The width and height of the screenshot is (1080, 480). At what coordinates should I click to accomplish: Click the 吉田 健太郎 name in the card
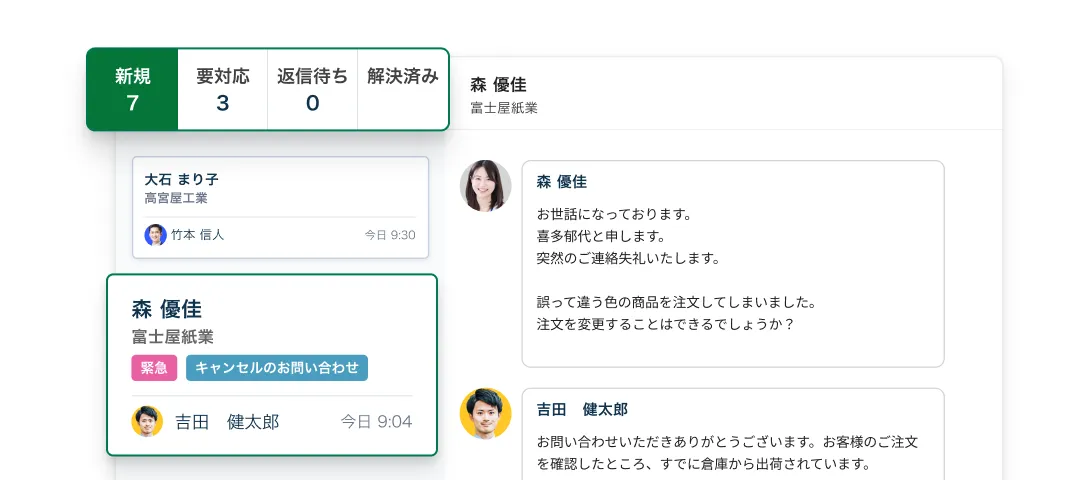pyautogui.click(x=227, y=422)
